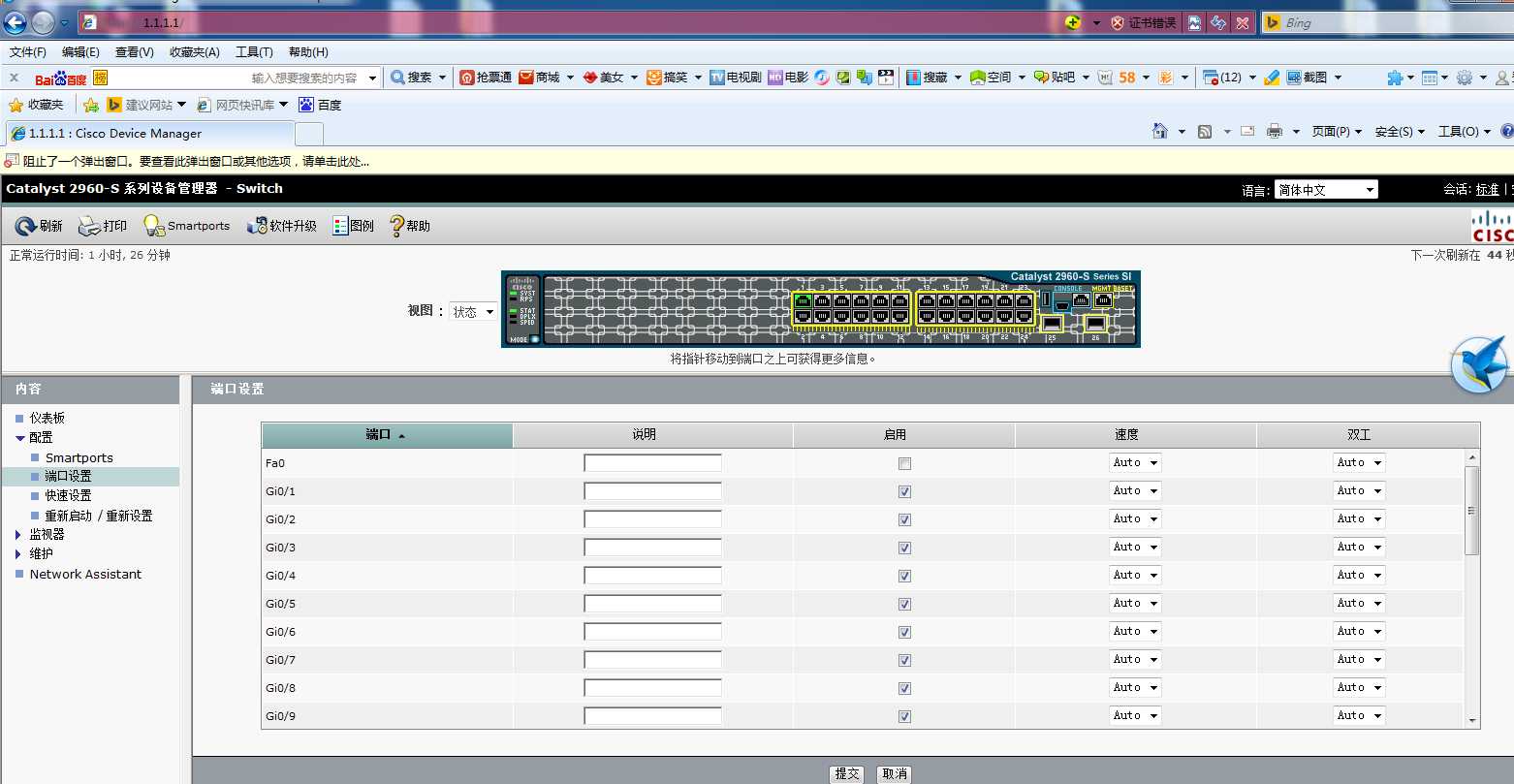Open the 编辑(E) menu
This screenshot has width=1514, height=784.
[80, 52]
